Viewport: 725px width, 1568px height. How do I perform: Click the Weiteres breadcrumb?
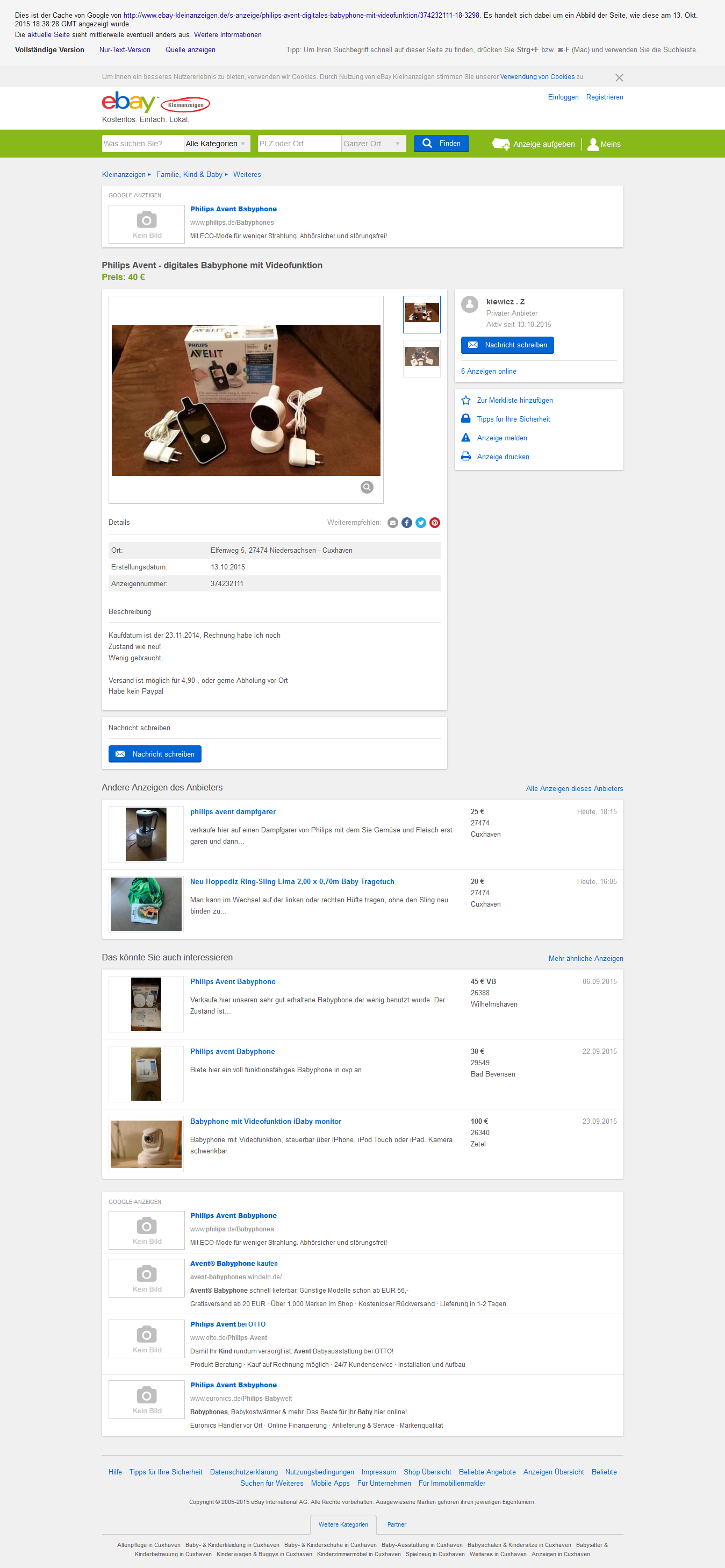pos(247,175)
